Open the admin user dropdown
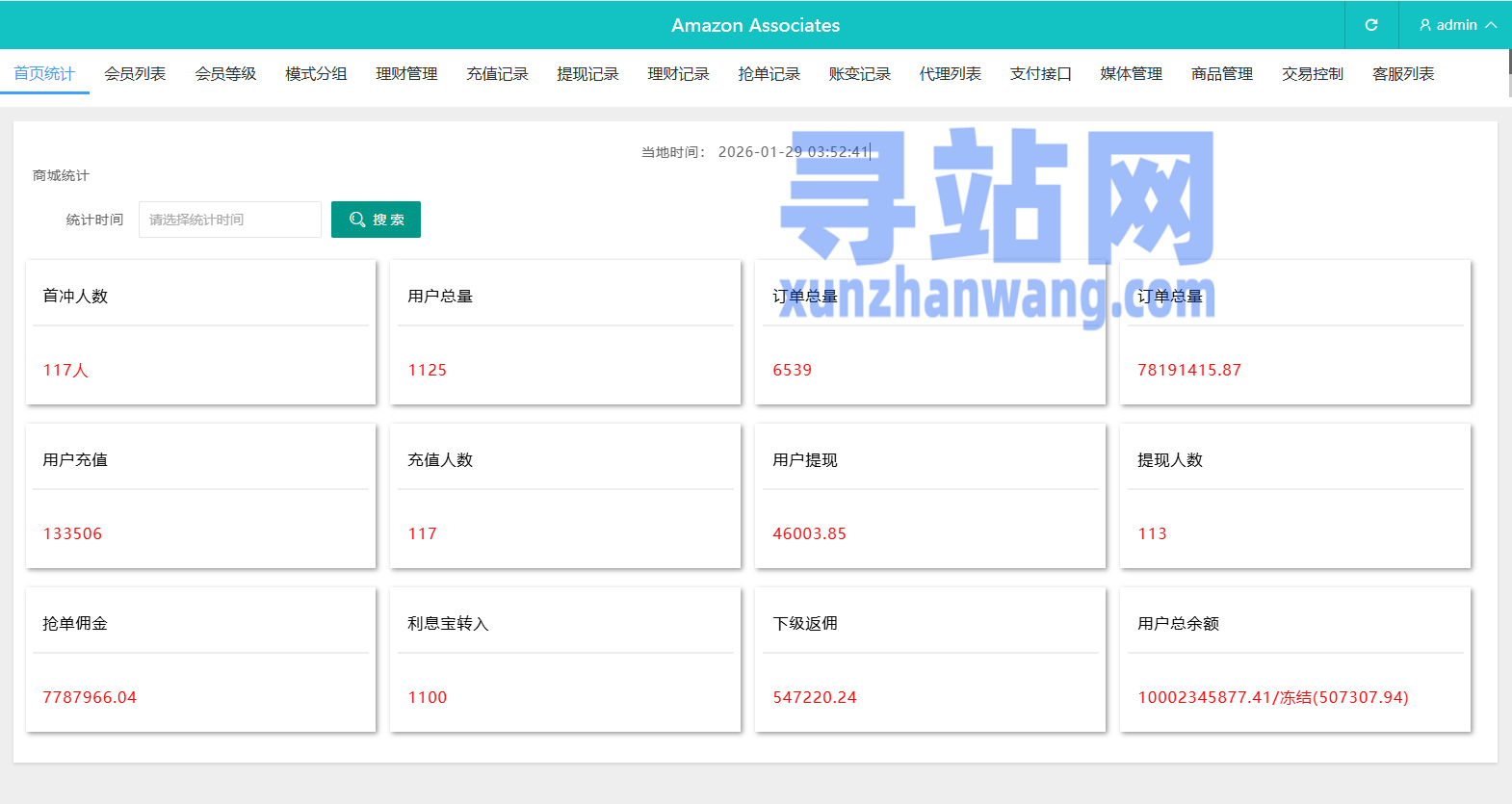1512x804 pixels. (1456, 25)
